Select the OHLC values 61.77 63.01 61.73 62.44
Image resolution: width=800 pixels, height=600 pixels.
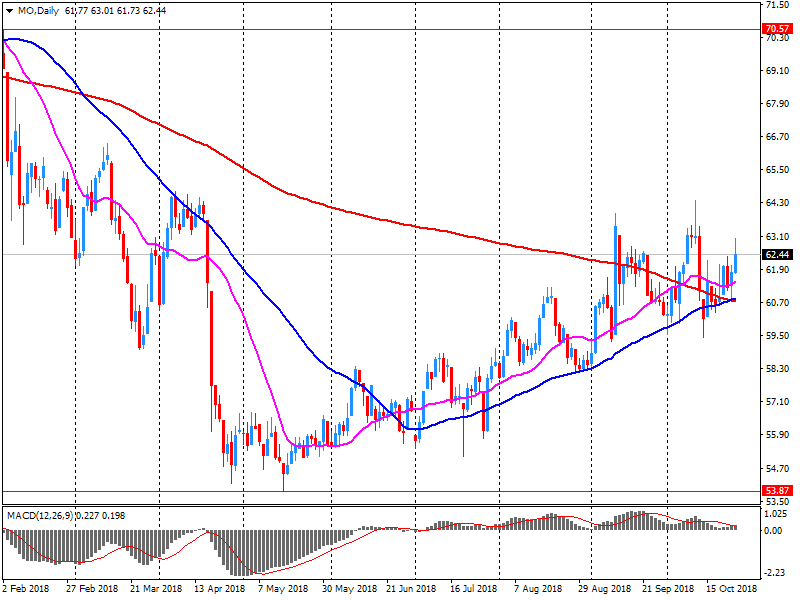coord(115,11)
